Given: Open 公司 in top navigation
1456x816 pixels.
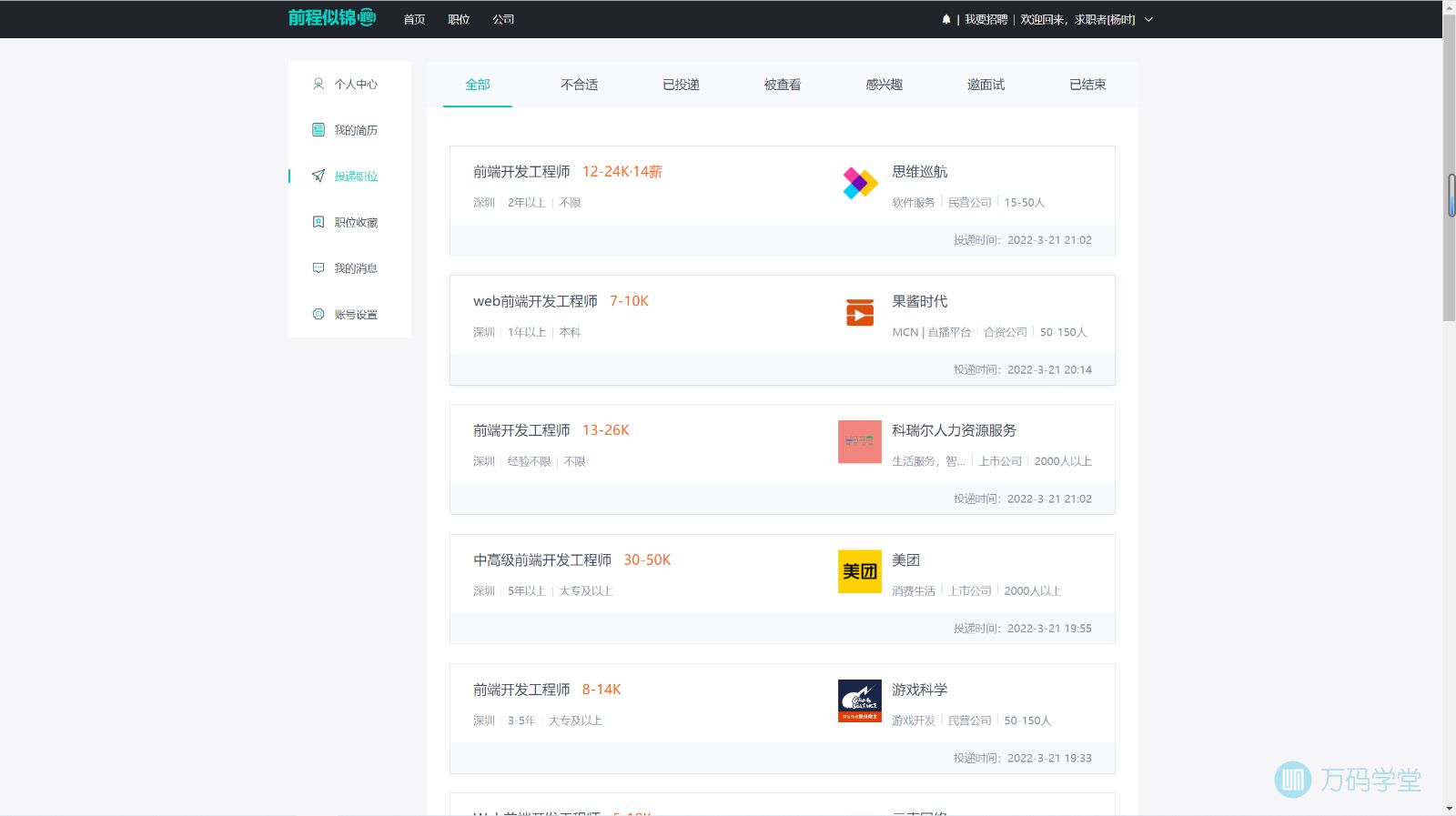Looking at the screenshot, I should point(503,19).
